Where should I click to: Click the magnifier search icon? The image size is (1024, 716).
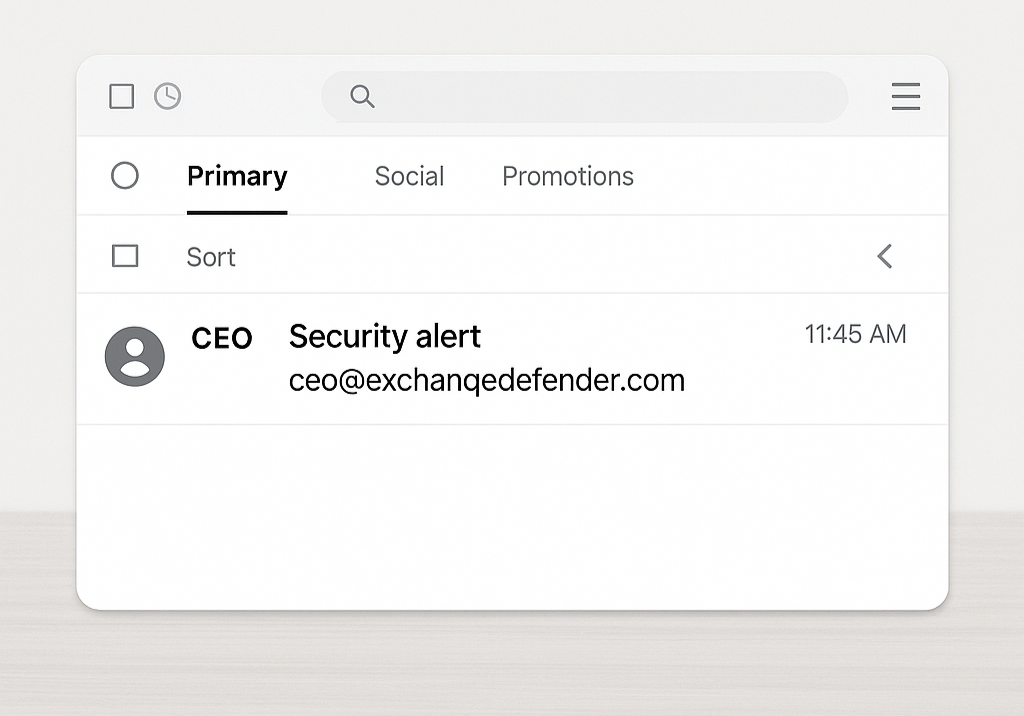pos(362,96)
